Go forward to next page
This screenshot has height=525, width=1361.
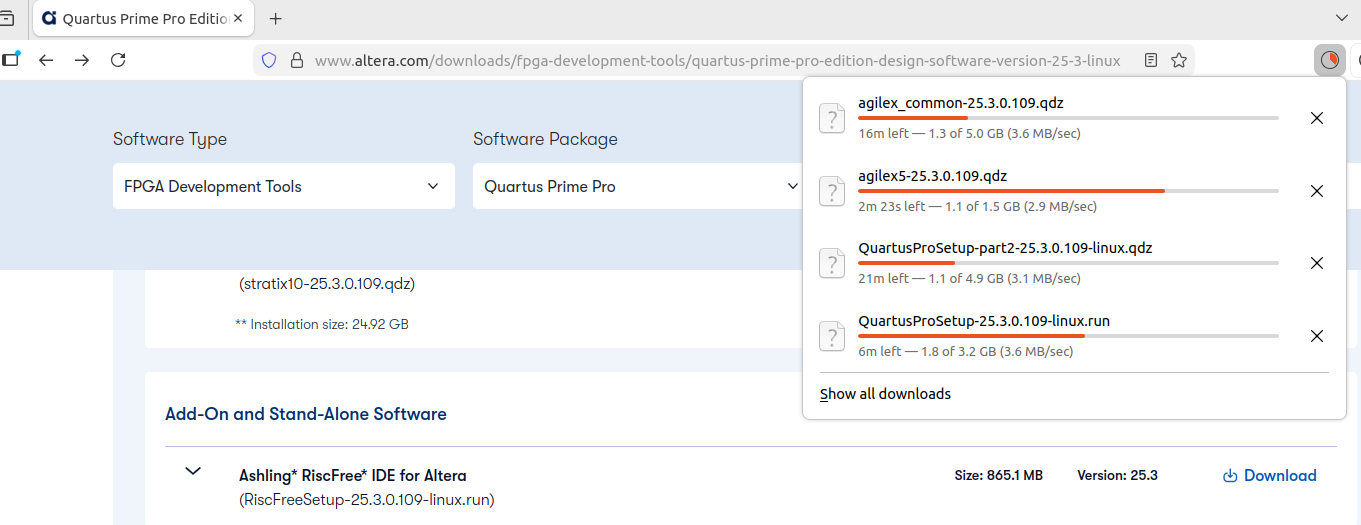pyautogui.click(x=82, y=60)
